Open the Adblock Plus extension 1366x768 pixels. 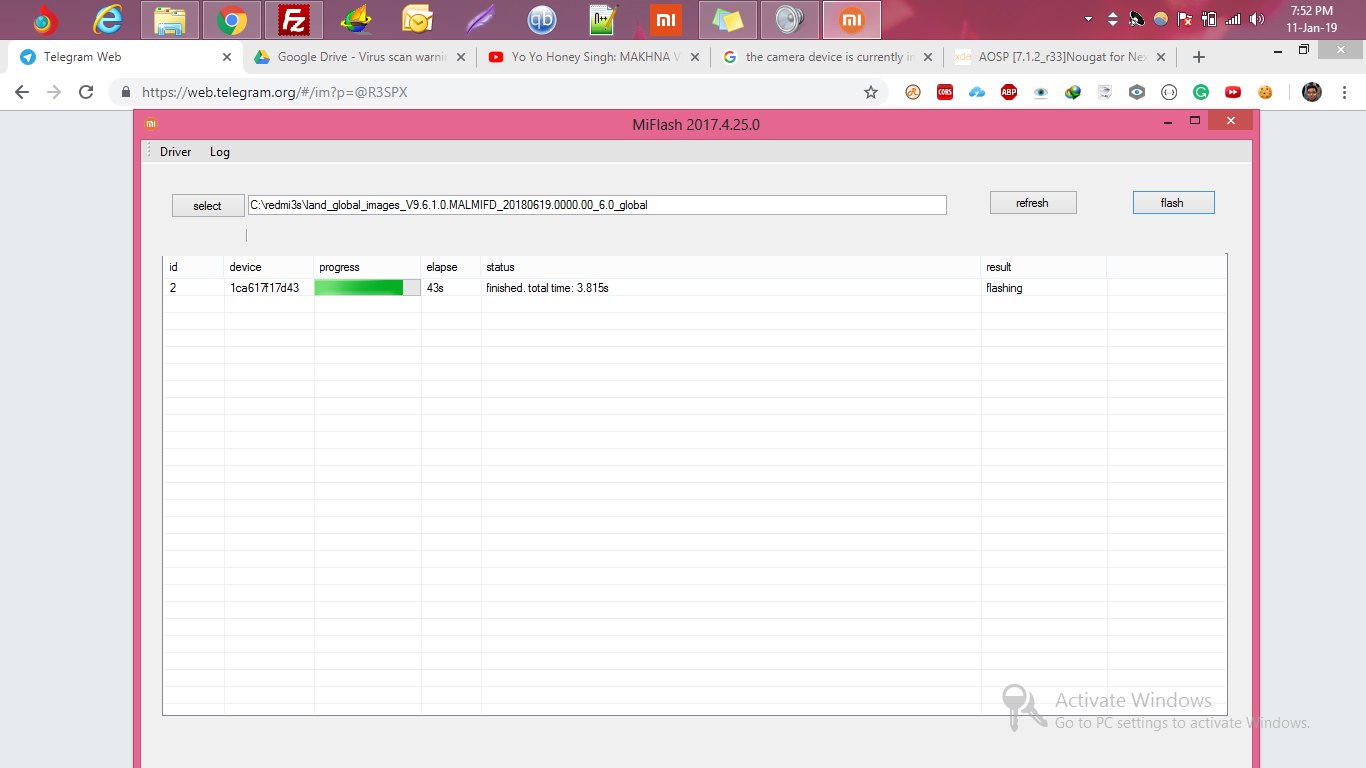click(1009, 92)
